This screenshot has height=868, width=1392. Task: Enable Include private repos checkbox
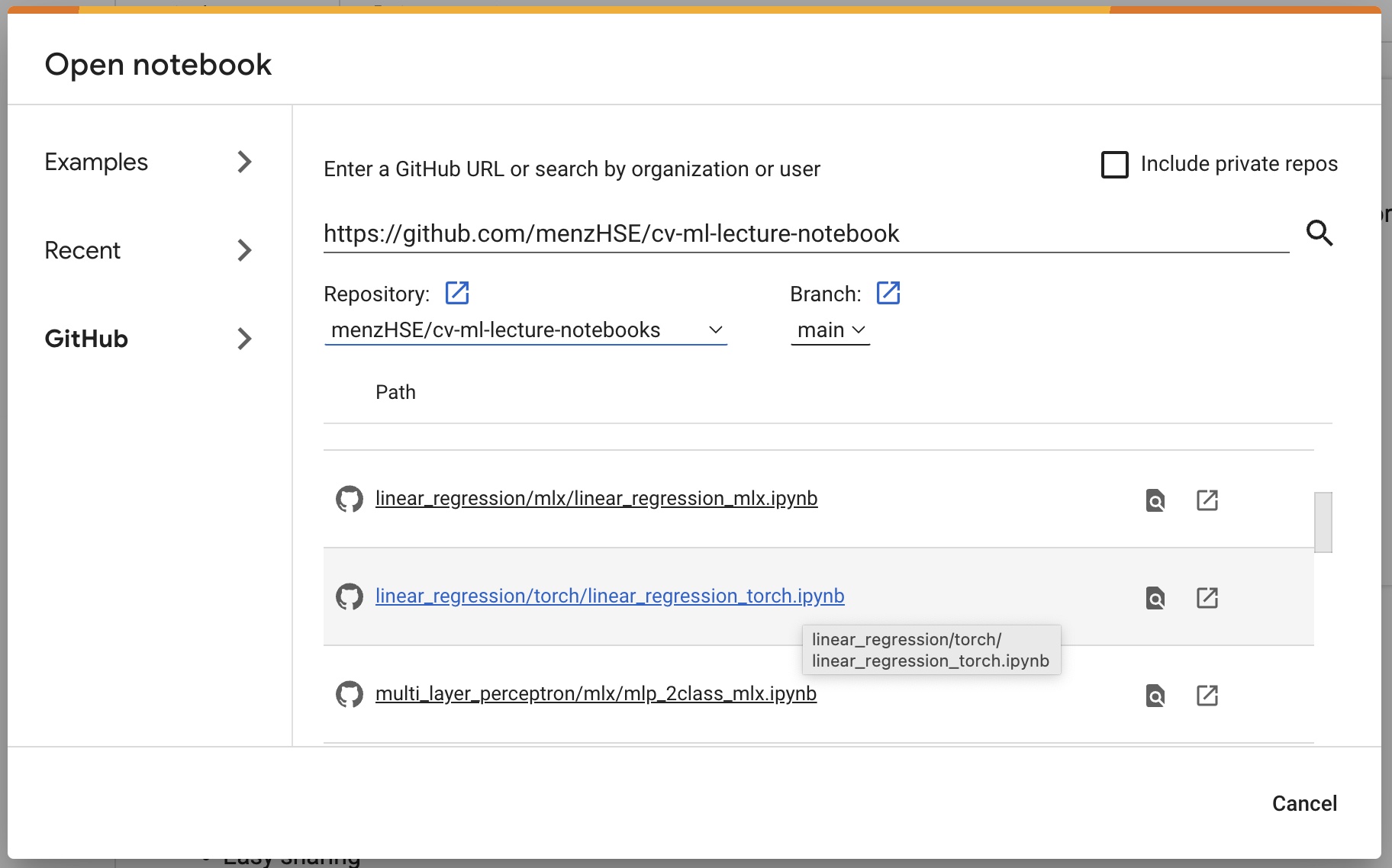[1115, 164]
